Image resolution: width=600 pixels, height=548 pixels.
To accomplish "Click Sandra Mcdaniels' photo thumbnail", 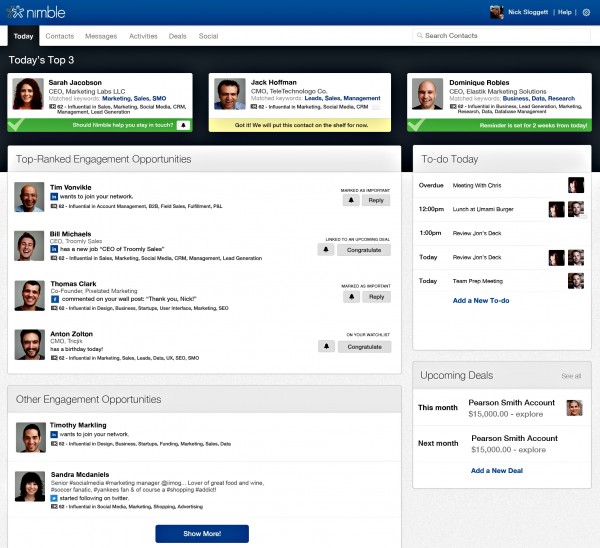I will [x=30, y=486].
